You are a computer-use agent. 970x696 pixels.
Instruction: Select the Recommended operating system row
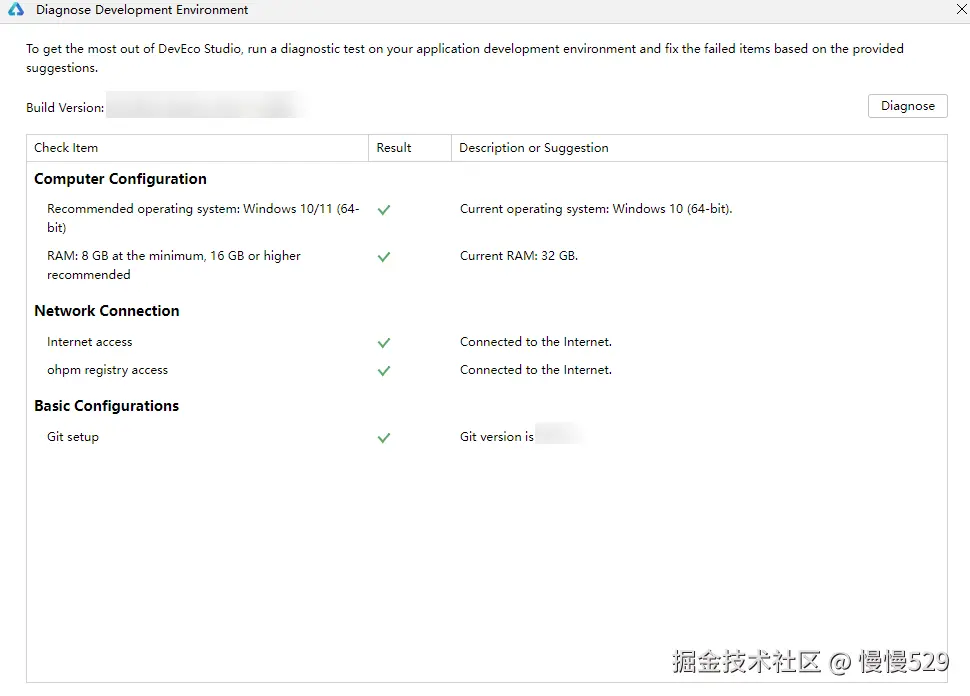click(x=487, y=218)
